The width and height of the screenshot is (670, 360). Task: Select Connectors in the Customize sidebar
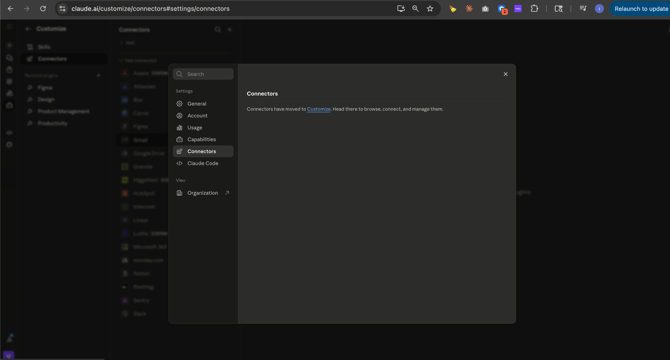[x=64, y=59]
